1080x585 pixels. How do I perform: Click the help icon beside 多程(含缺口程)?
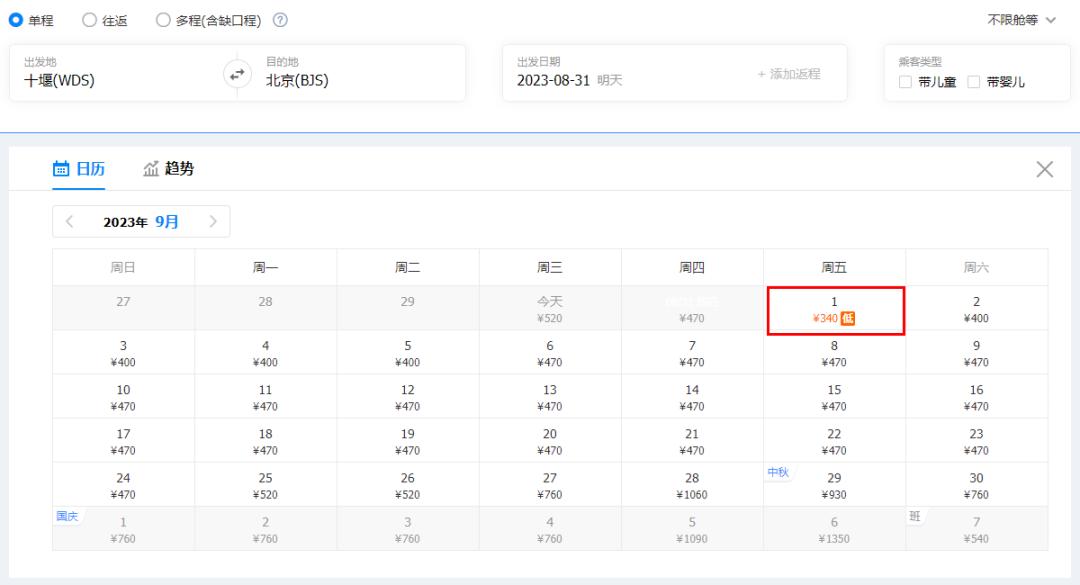click(x=280, y=20)
